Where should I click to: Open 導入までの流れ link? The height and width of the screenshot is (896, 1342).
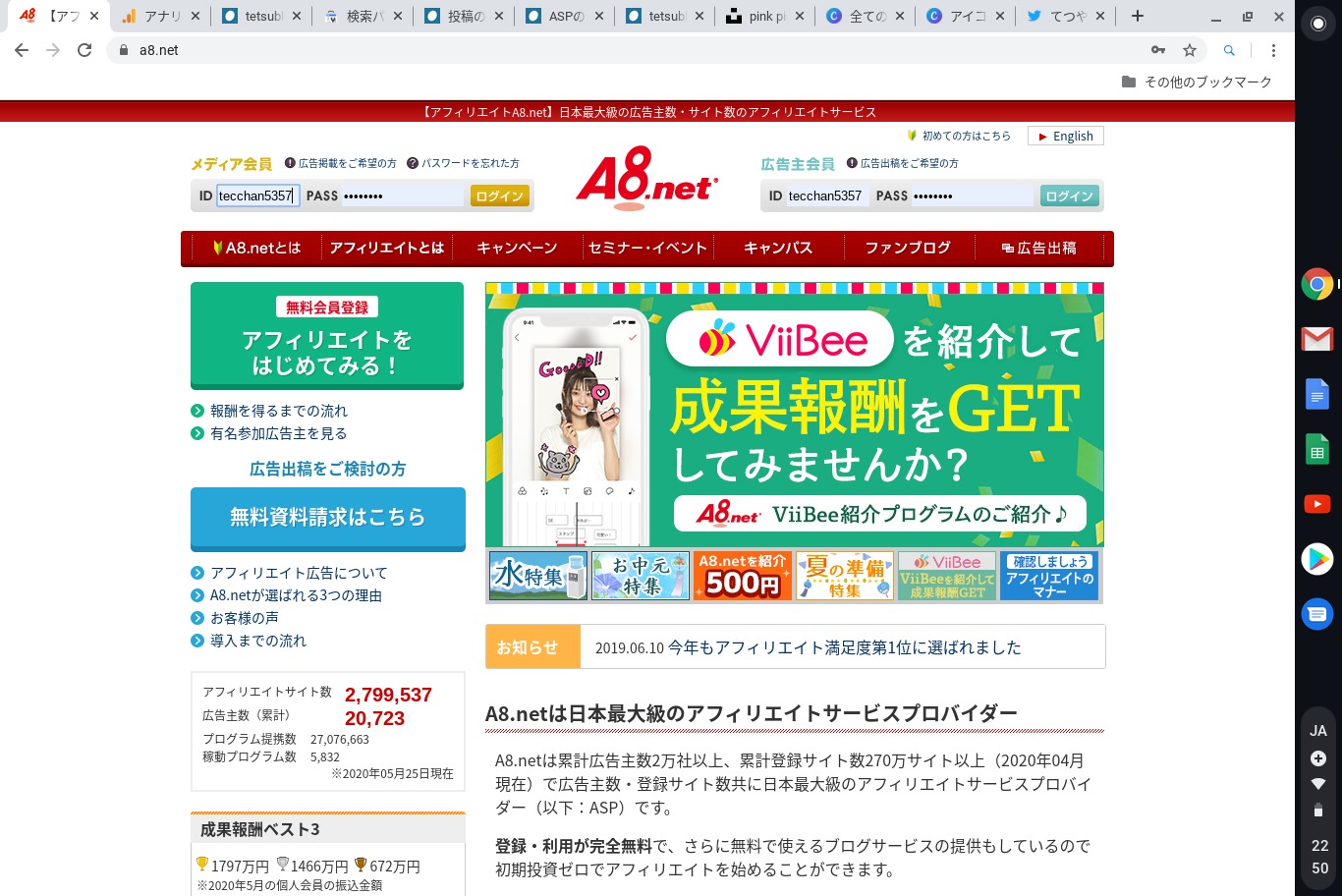[258, 641]
